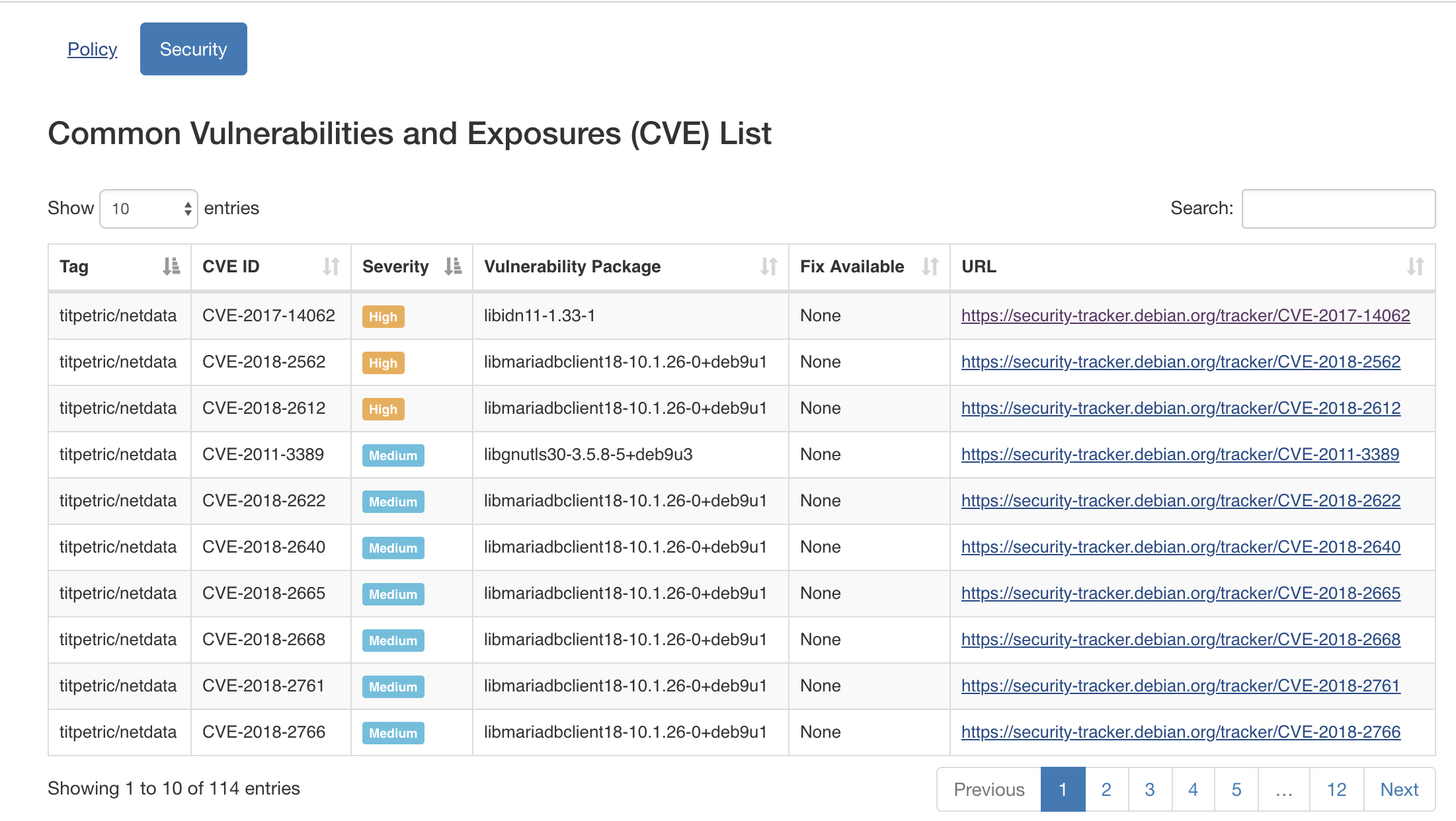Open tracker link for CVE-2018-2562

tap(1181, 362)
